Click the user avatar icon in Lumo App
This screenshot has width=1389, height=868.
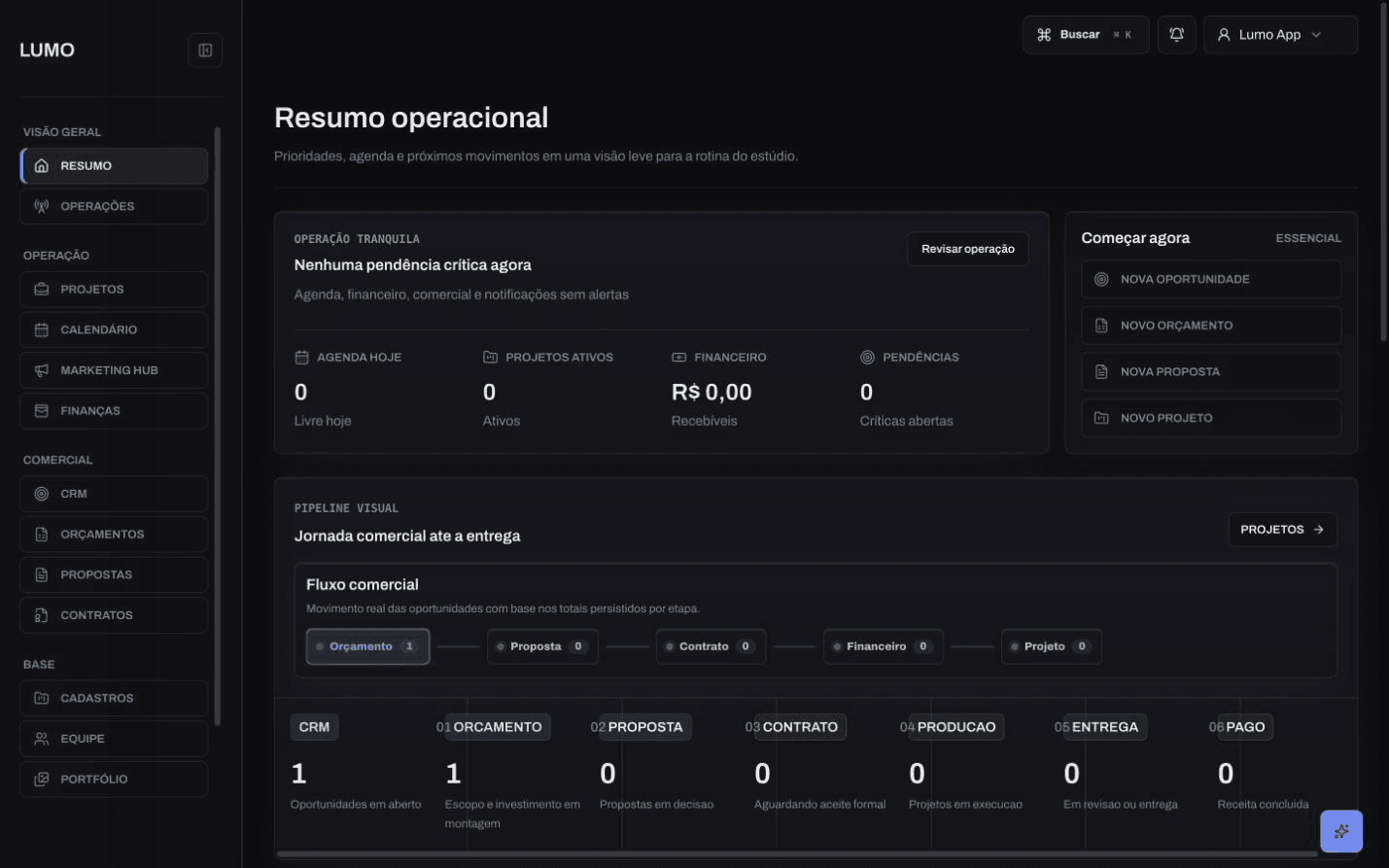[1224, 35]
